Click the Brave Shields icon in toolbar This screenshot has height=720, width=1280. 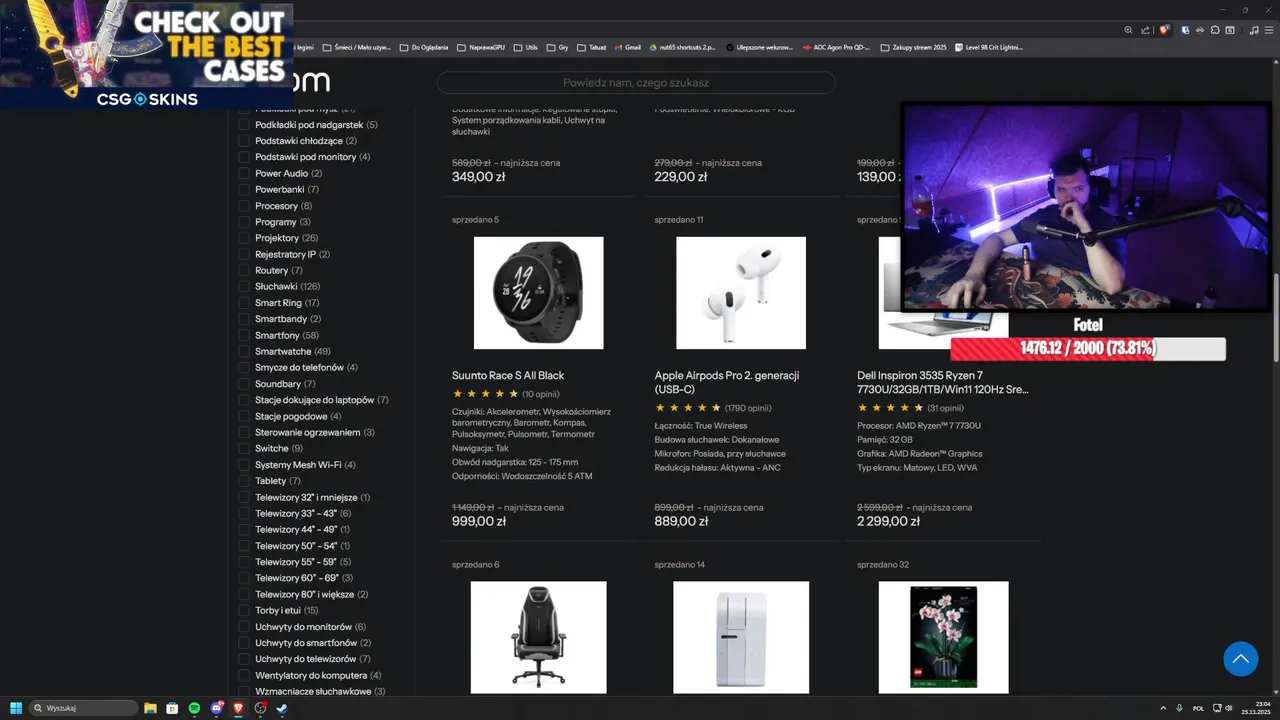pos(1164,30)
